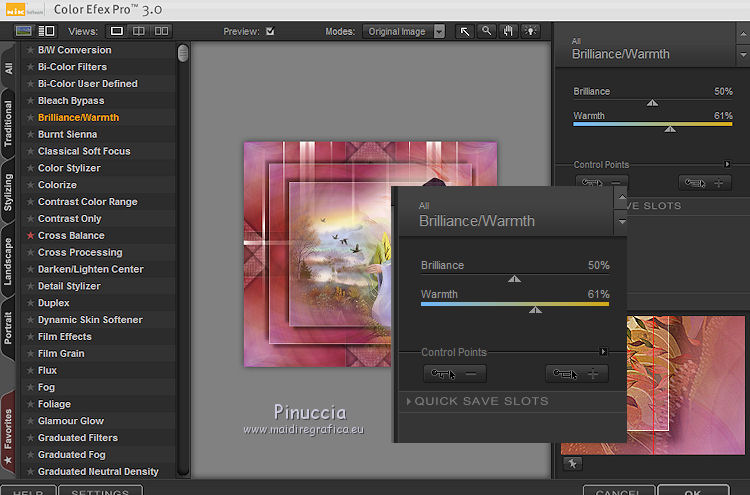Add a plus control point in enlarged panel
The width and height of the screenshot is (750, 495).
point(577,374)
